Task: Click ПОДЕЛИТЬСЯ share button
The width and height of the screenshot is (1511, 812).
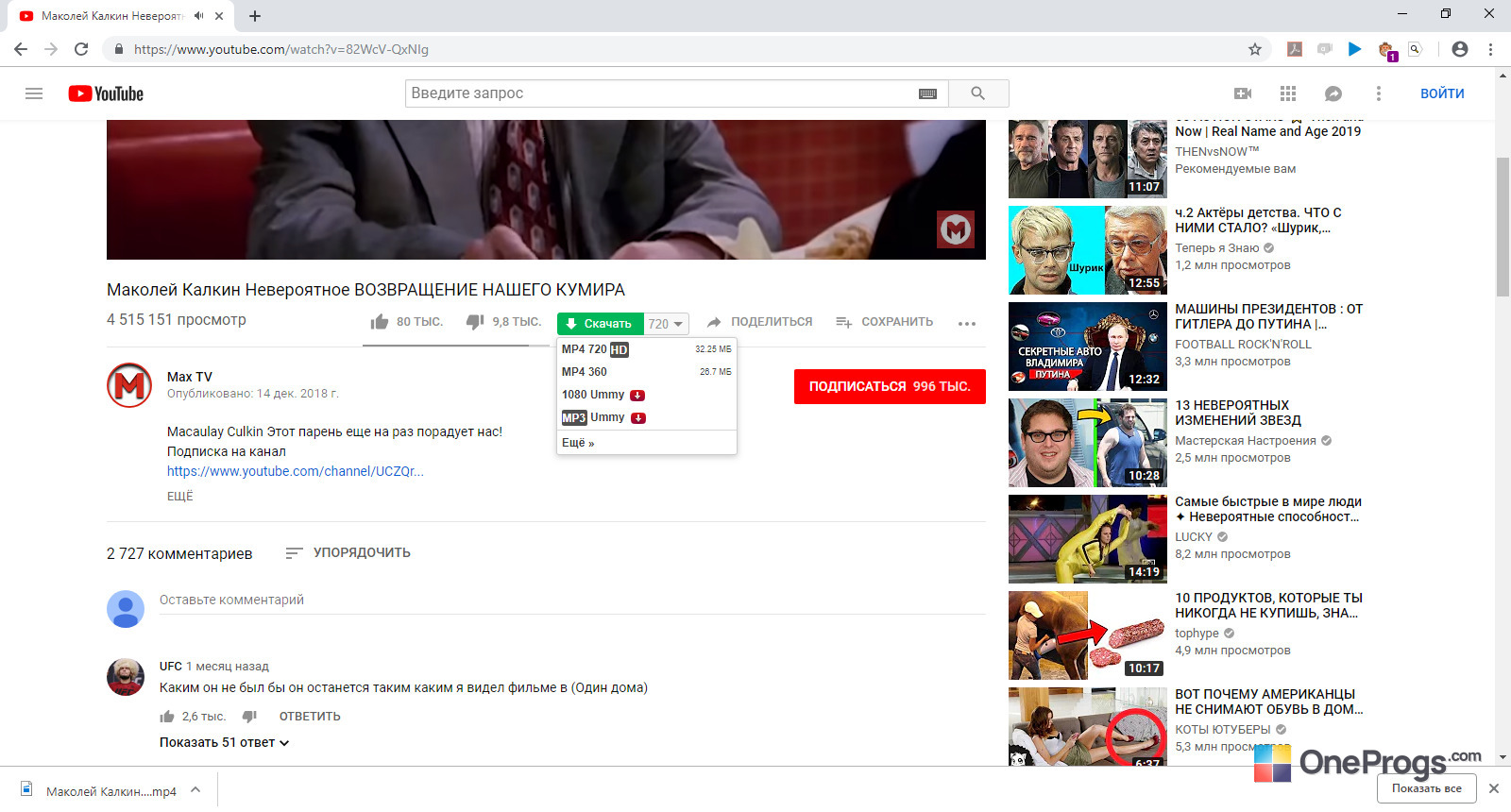Action: (x=759, y=322)
